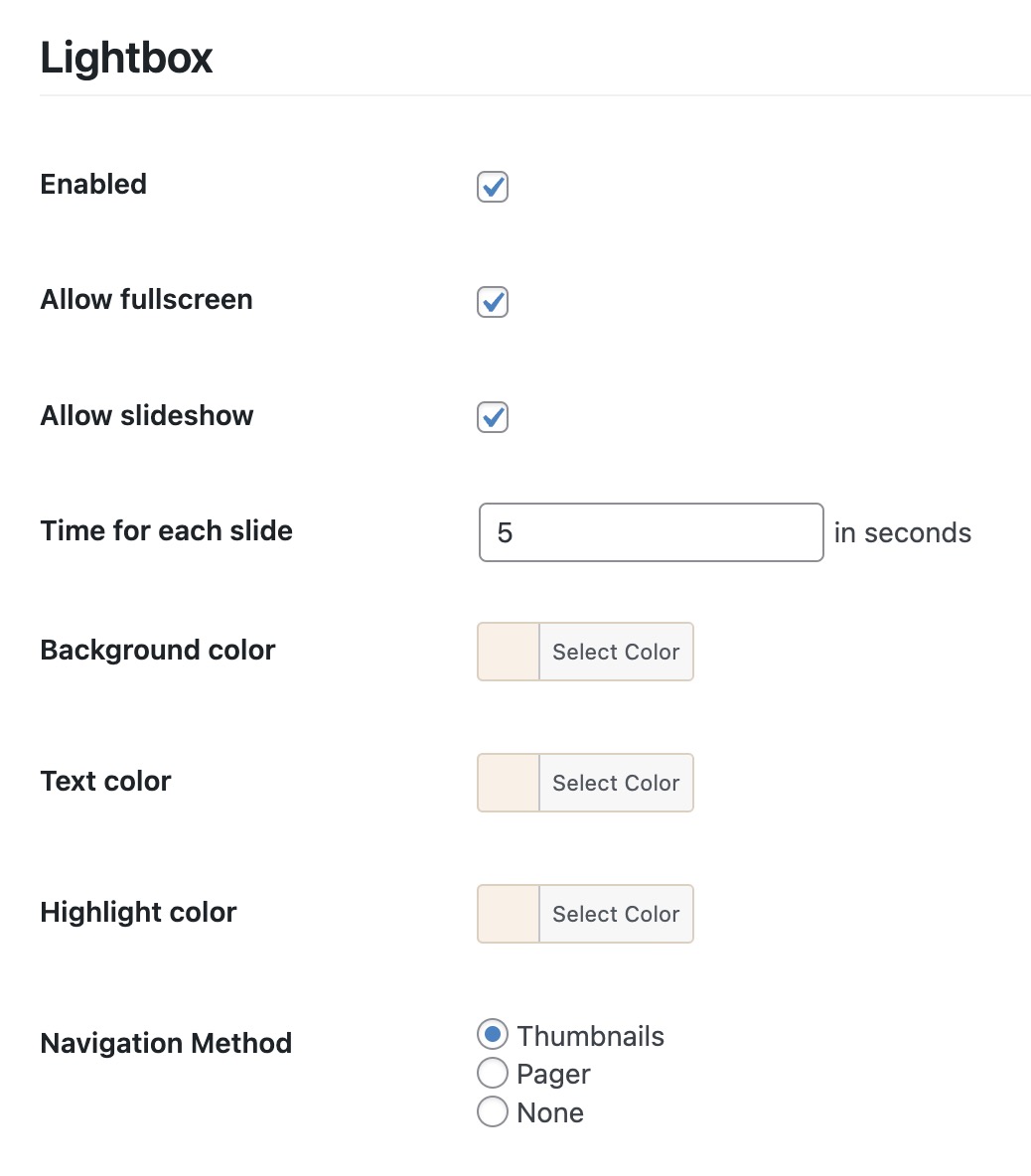The height and width of the screenshot is (1176, 1031).
Task: Click the 'Allow slideshow' setting label
Action: (x=147, y=415)
